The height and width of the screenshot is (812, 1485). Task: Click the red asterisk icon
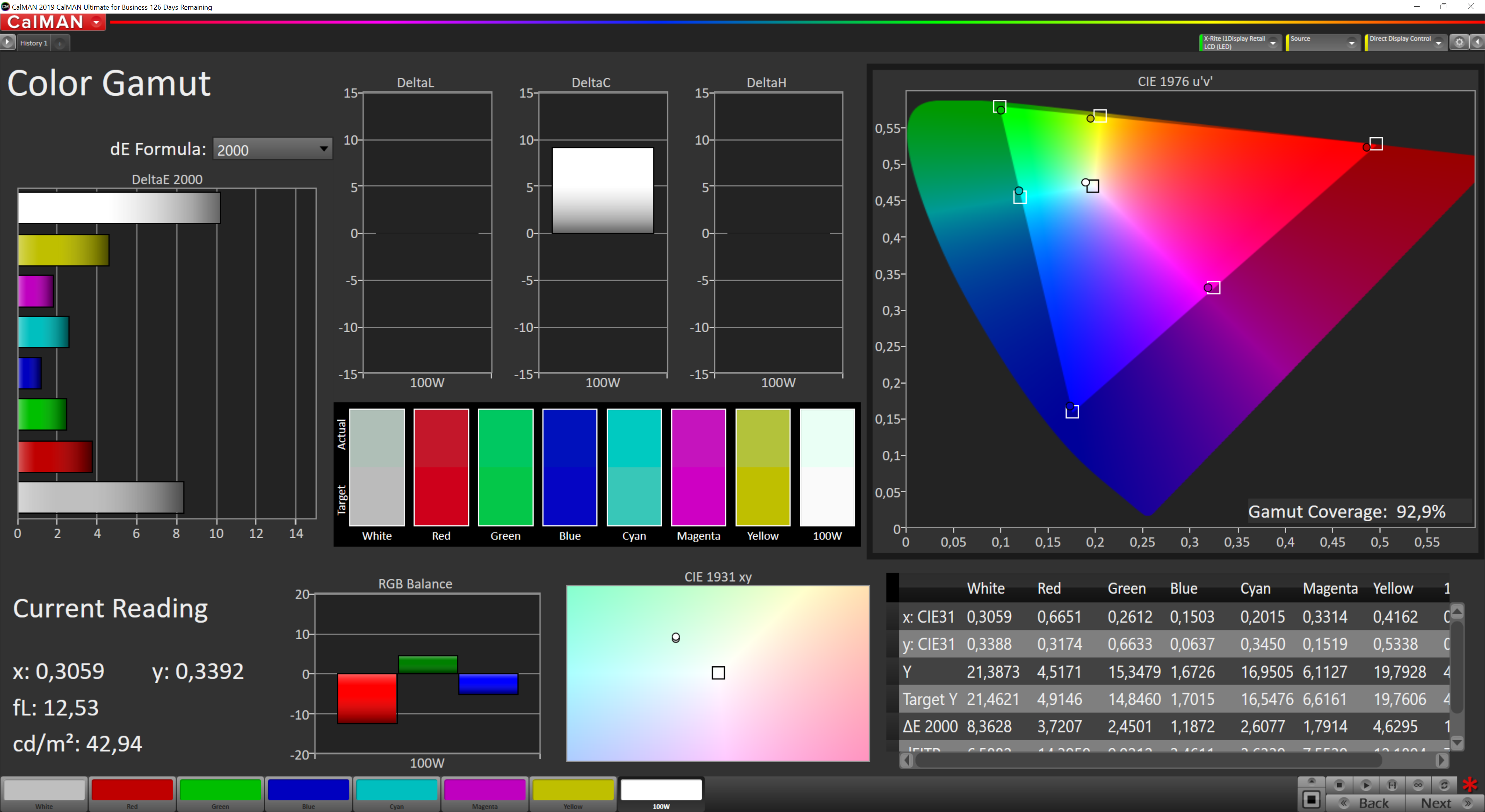pos(1470,785)
